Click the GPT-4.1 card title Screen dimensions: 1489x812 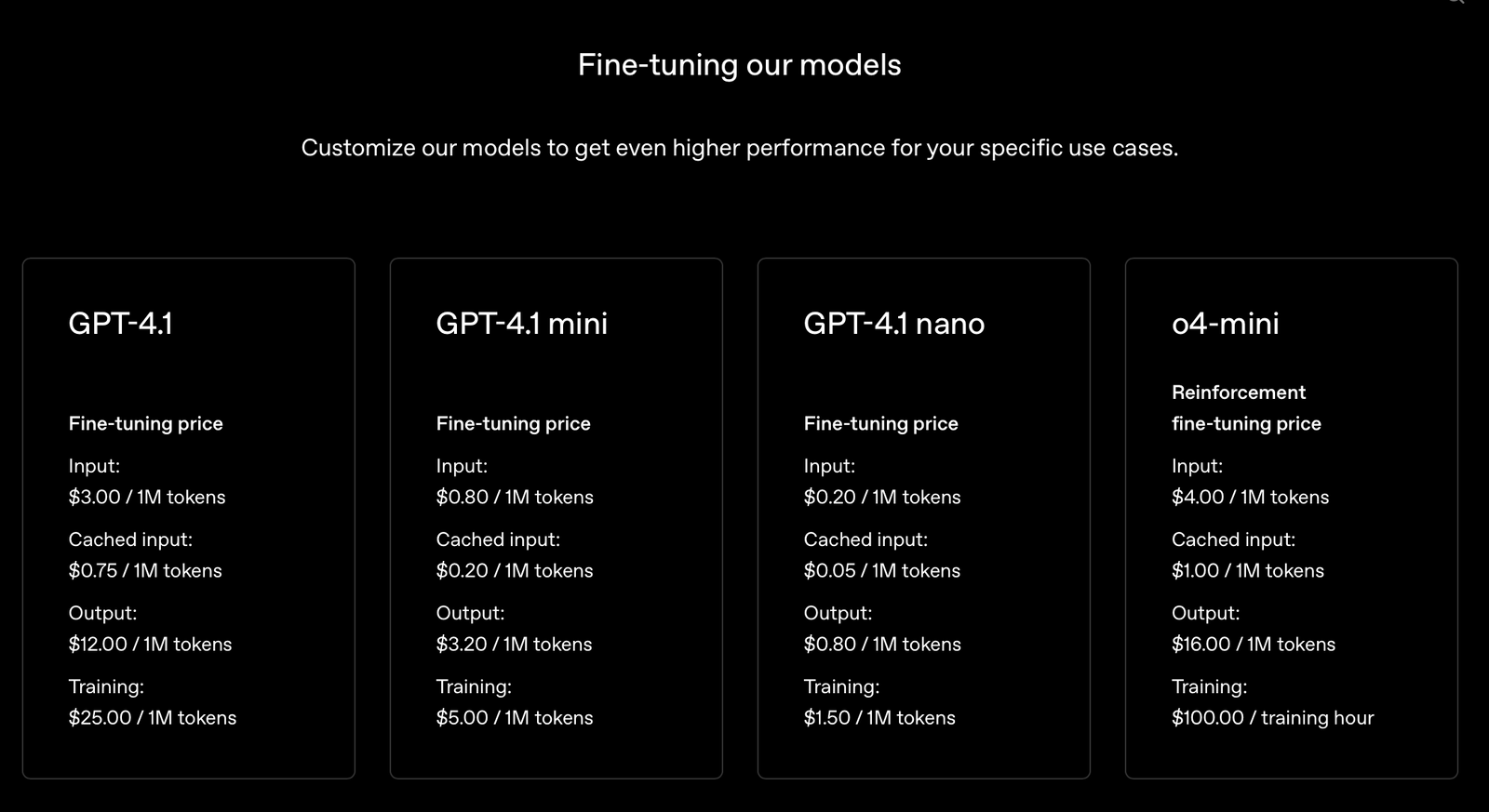point(120,323)
